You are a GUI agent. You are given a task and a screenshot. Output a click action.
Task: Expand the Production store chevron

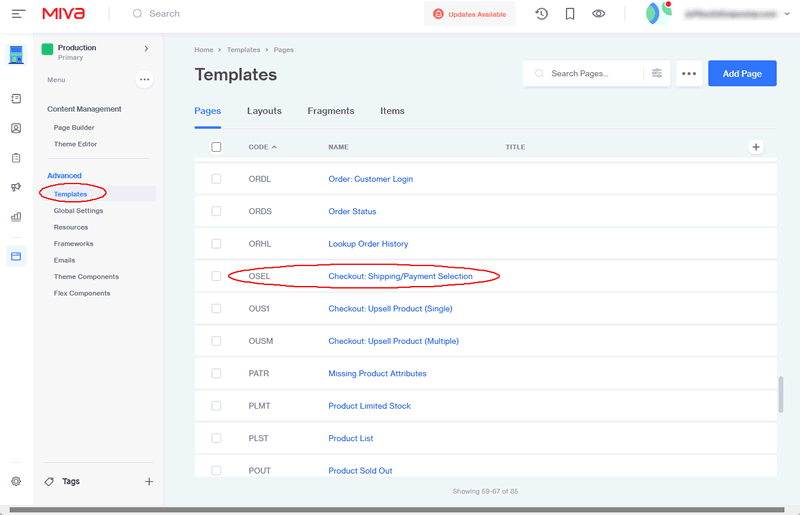[146, 48]
